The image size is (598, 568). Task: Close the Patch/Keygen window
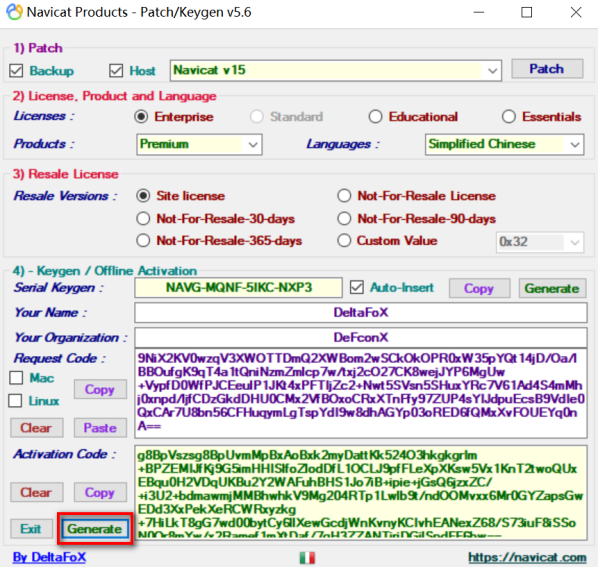point(576,13)
